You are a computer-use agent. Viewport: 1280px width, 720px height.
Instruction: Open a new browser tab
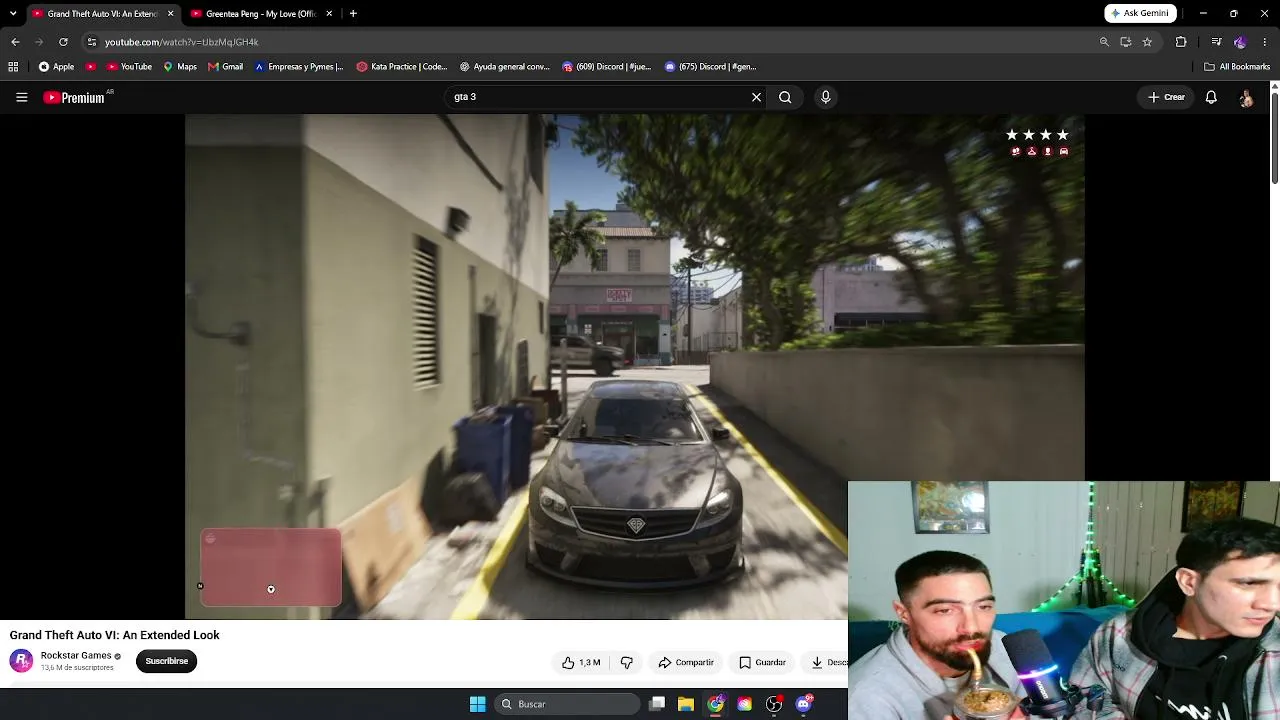(353, 14)
